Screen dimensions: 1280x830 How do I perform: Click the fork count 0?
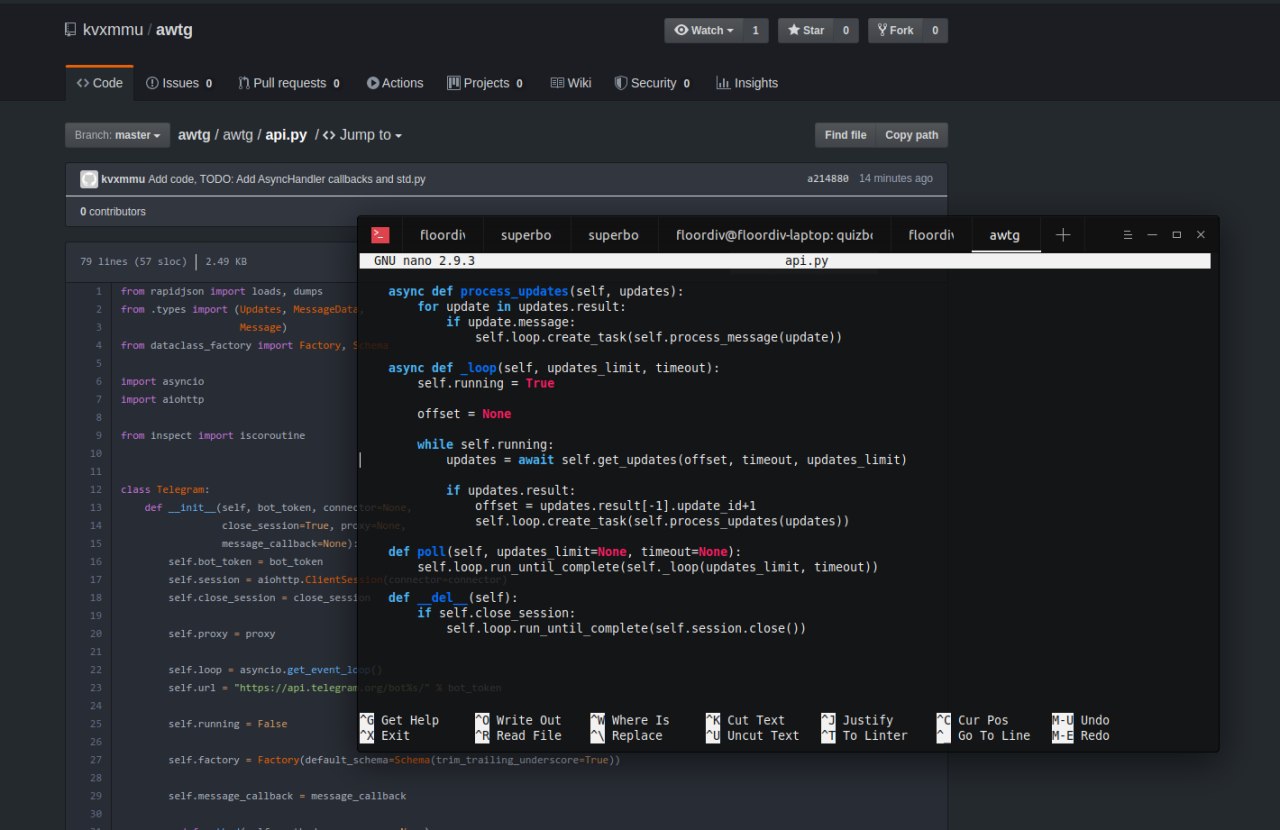[935, 30]
